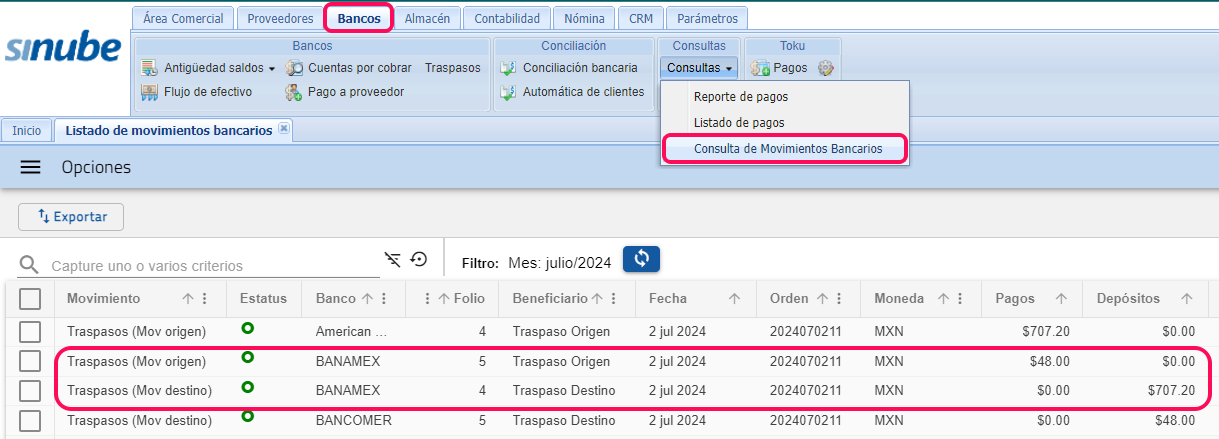
Task: Click the search history clock icon
Action: [x=419, y=260]
